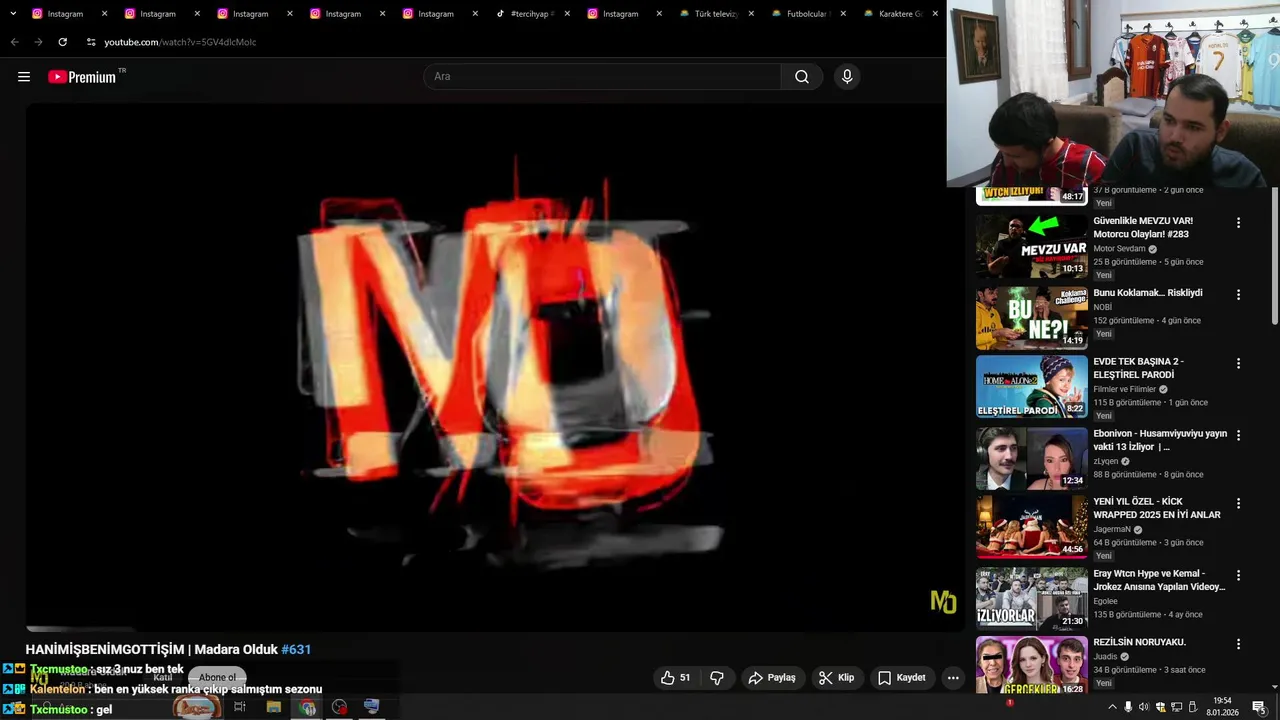The width and height of the screenshot is (1280, 720).
Task: Open options menu for REZİLSİN NORUYAKU video
Action: (1238, 644)
